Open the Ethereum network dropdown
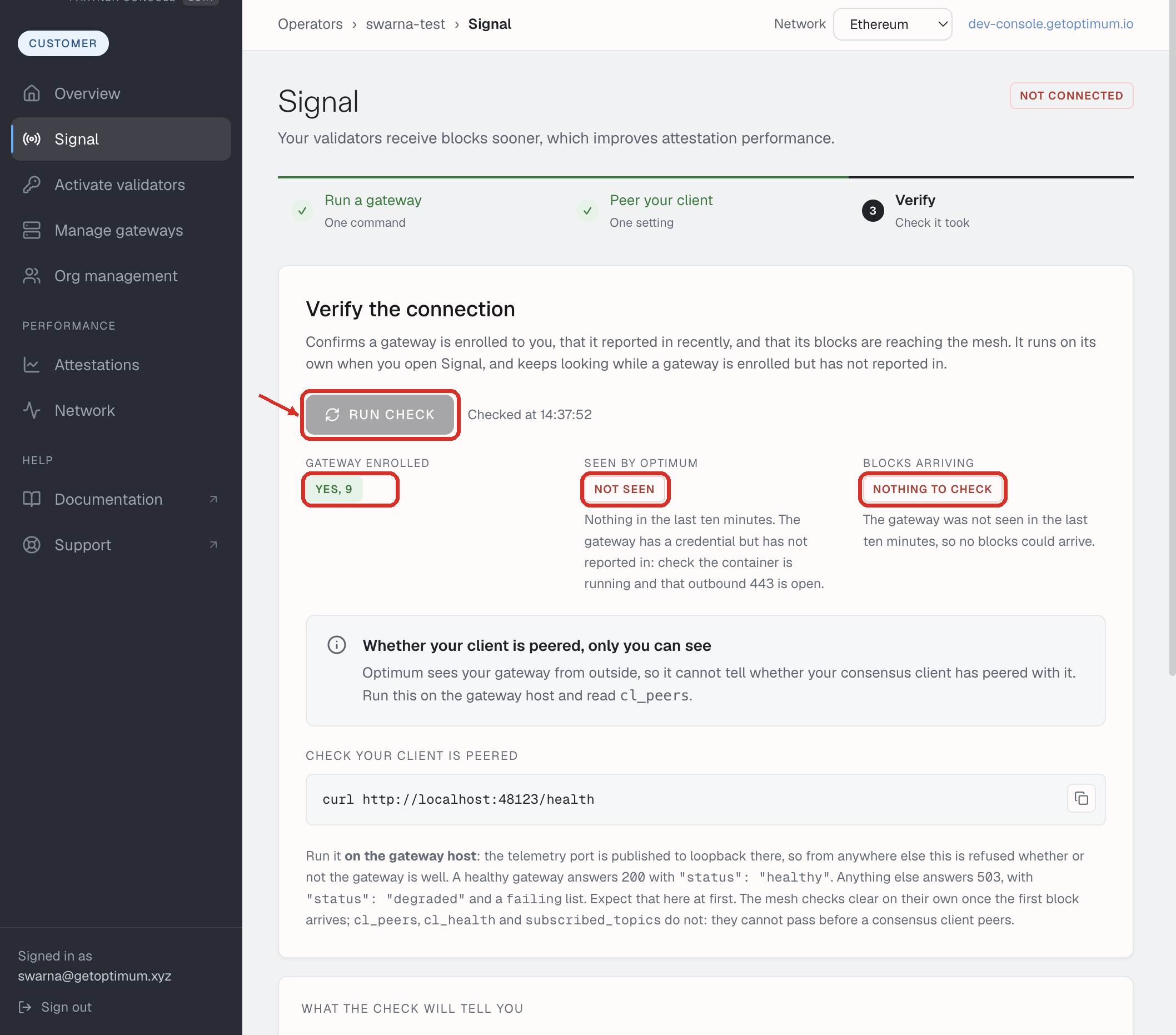The height and width of the screenshot is (1035, 1176). (x=893, y=24)
